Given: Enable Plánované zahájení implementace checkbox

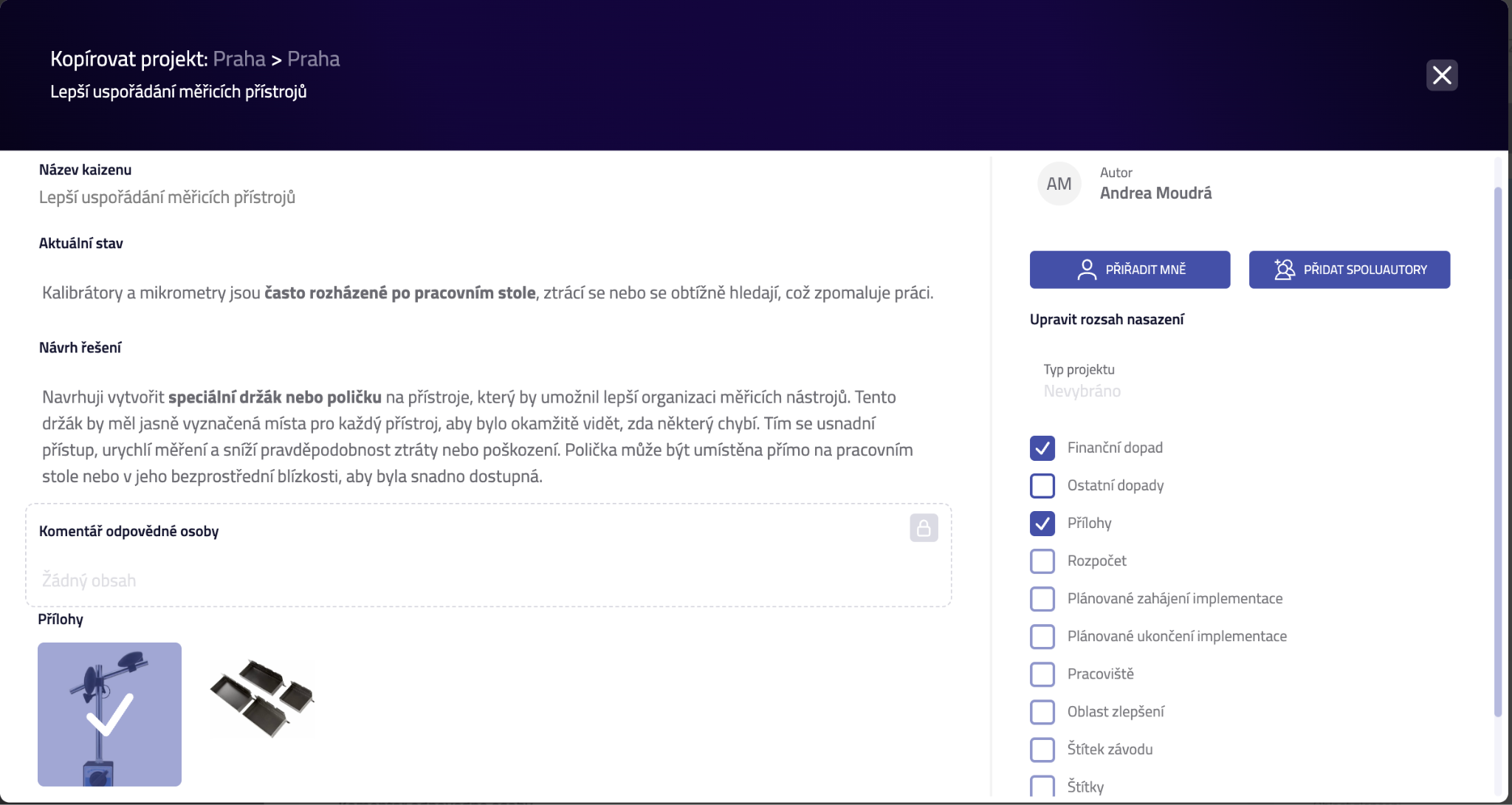Looking at the screenshot, I should point(1042,598).
